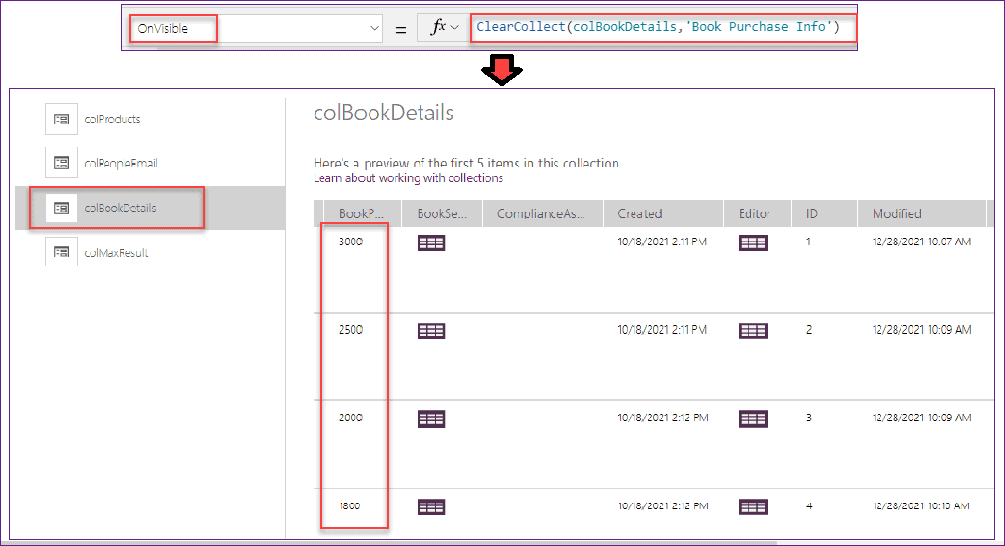Open BookSe table icon in row 2500

[431, 331]
